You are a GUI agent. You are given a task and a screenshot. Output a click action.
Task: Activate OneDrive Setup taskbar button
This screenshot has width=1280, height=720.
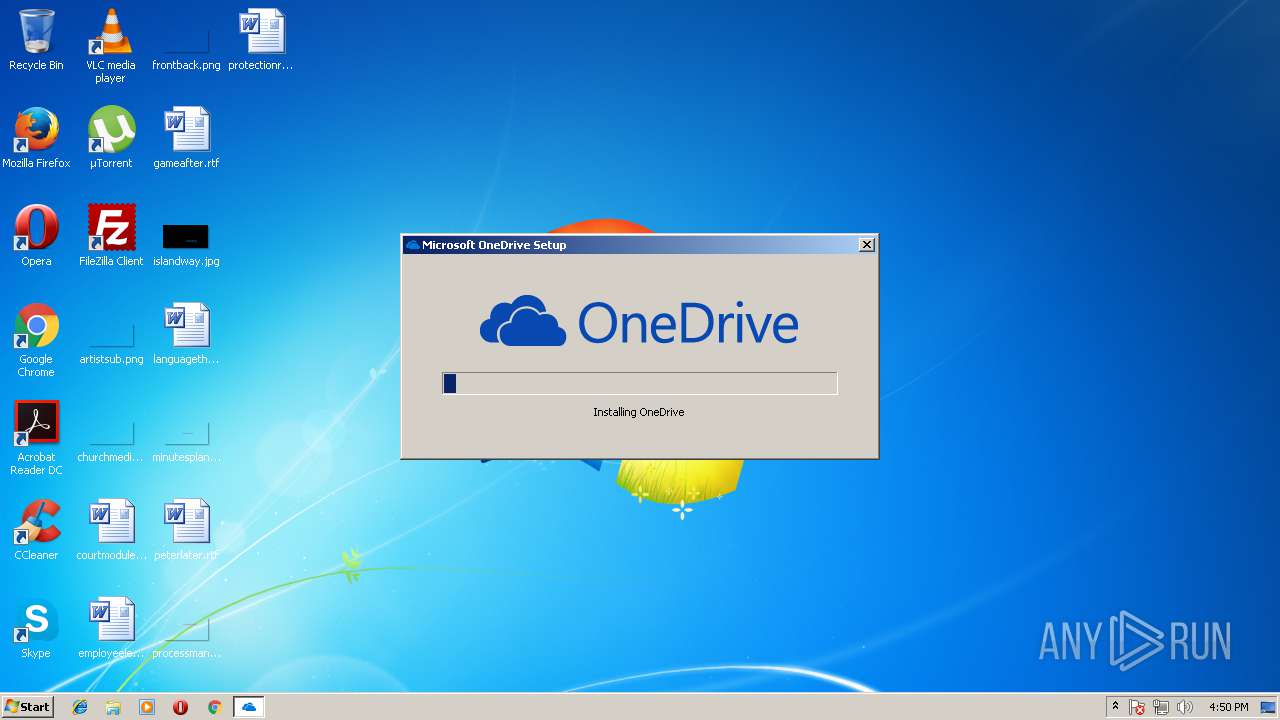[248, 707]
